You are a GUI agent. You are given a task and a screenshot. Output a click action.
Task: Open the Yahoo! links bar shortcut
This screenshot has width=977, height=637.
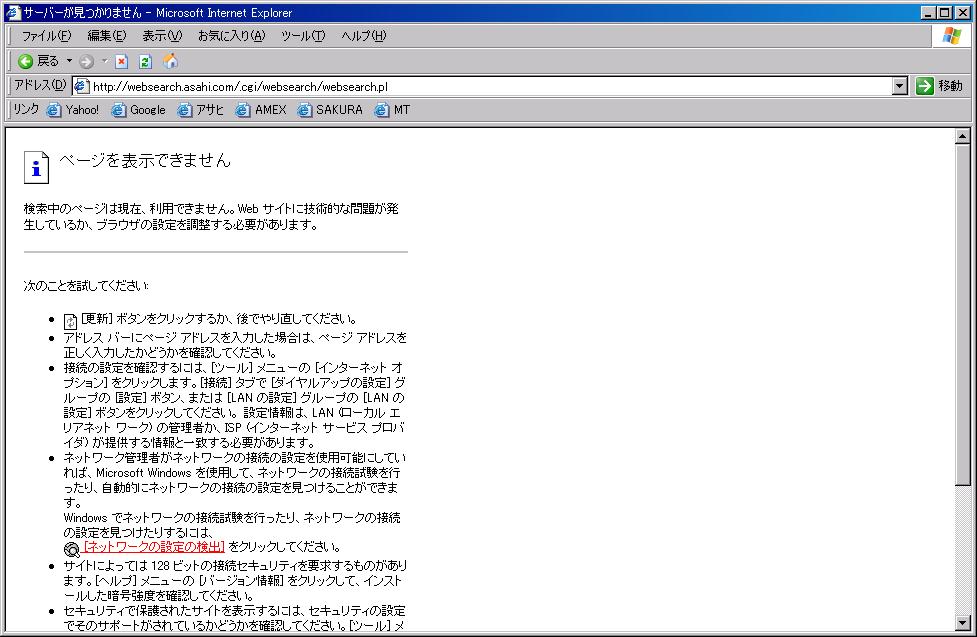click(x=73, y=110)
